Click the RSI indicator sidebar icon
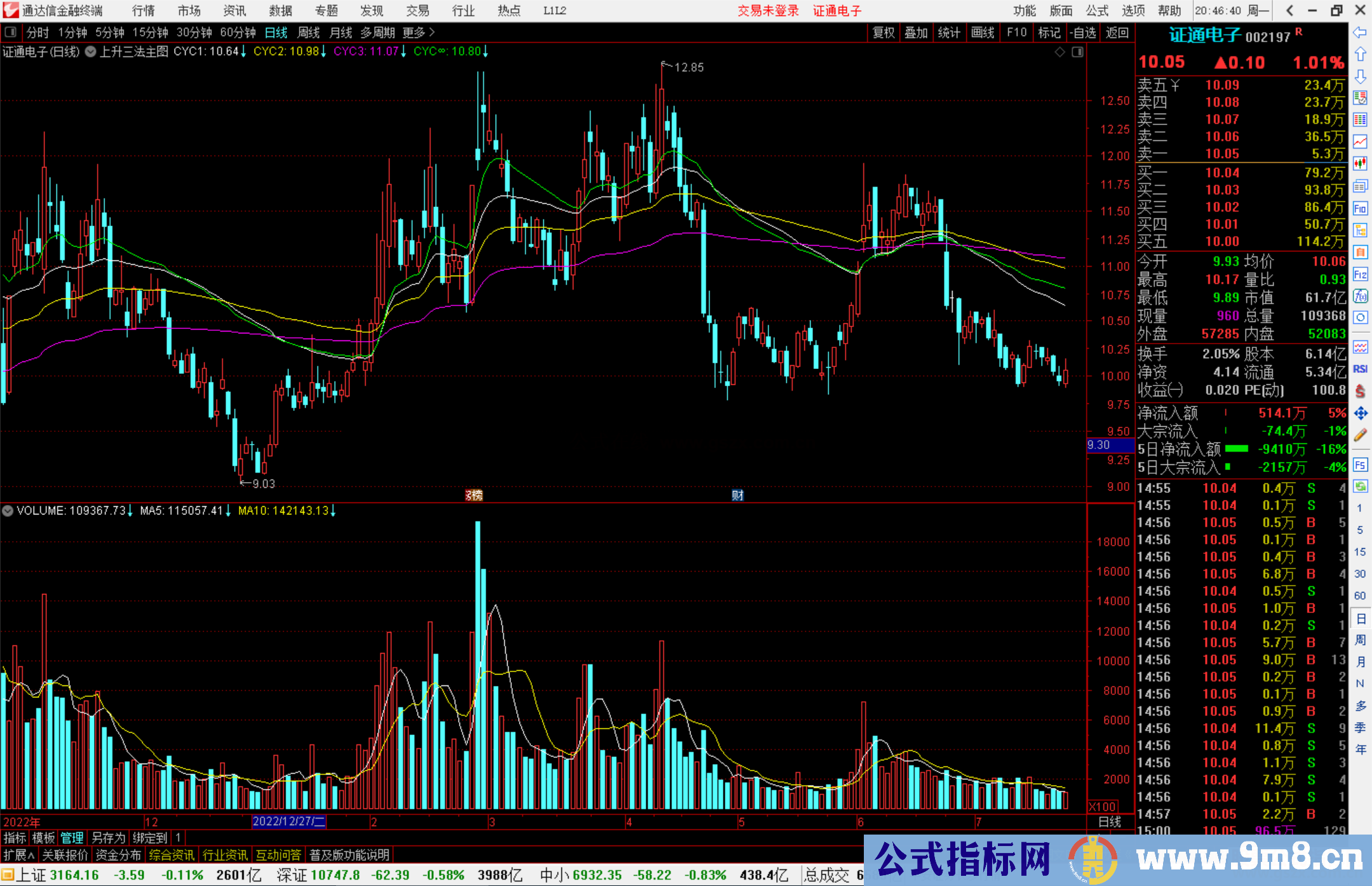1372x886 pixels. tap(1360, 369)
